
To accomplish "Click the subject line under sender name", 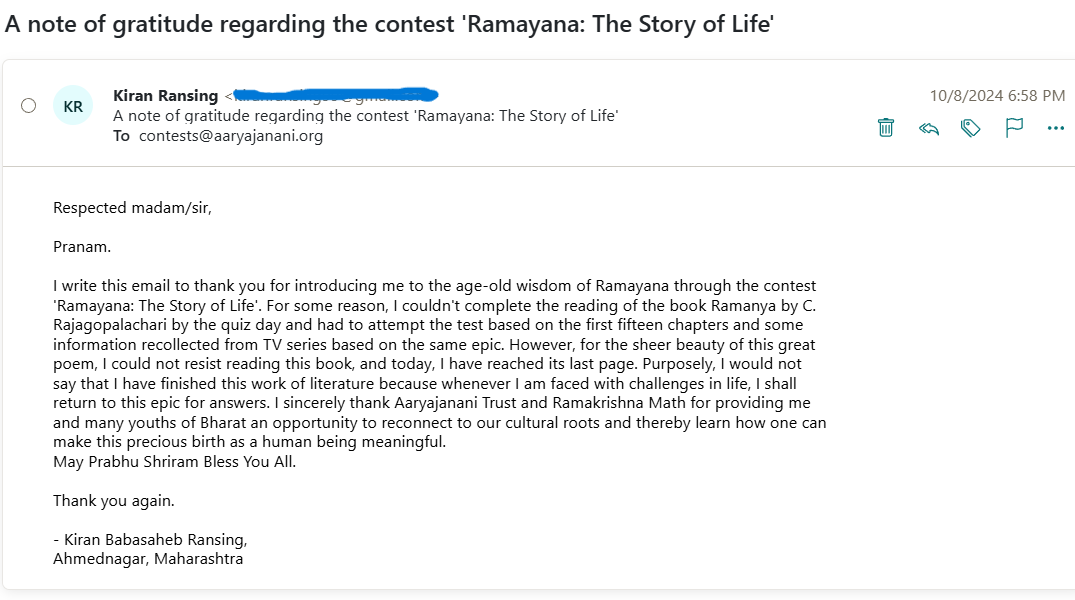I will click(x=365, y=115).
